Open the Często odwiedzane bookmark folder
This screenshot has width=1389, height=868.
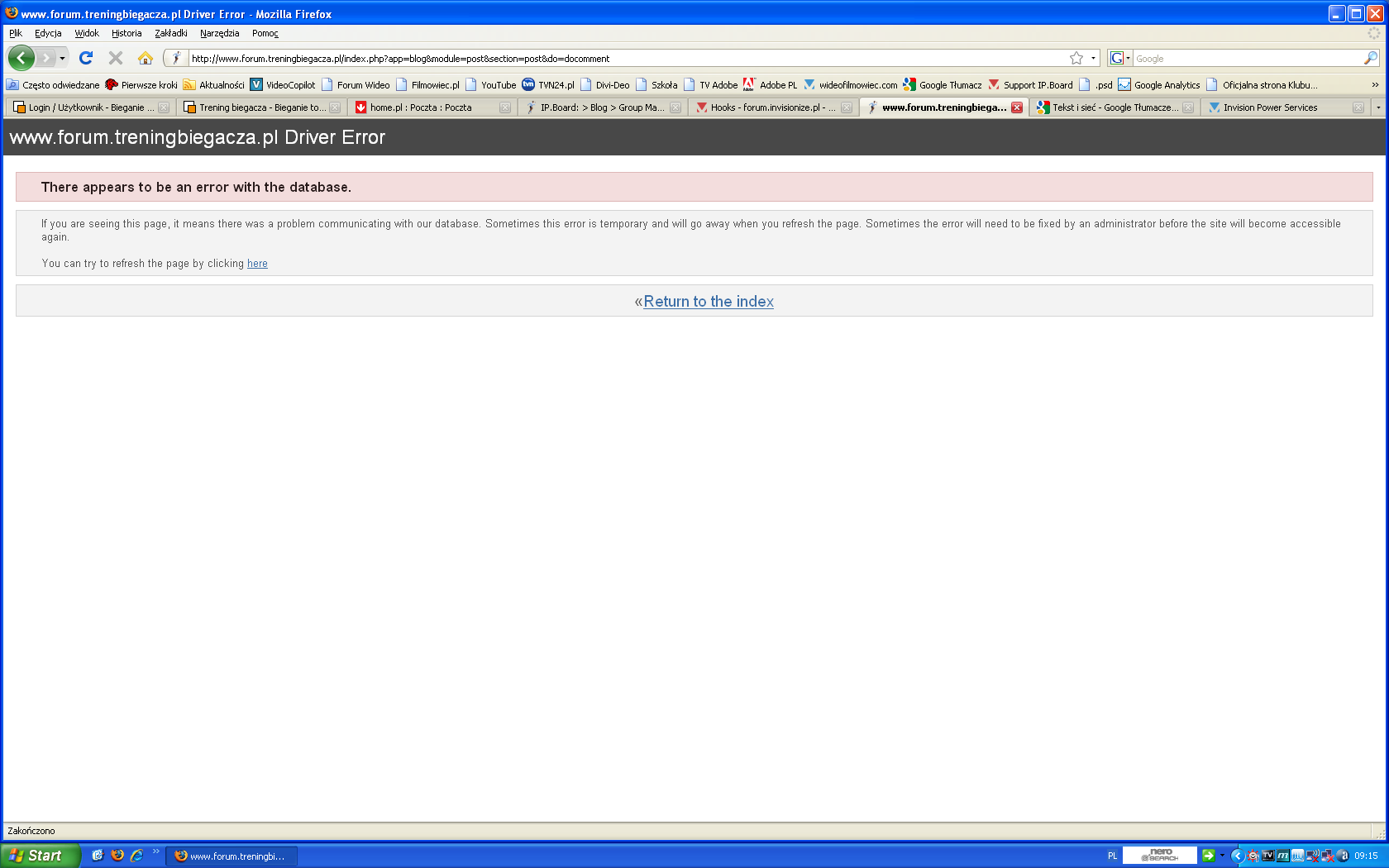53,84
